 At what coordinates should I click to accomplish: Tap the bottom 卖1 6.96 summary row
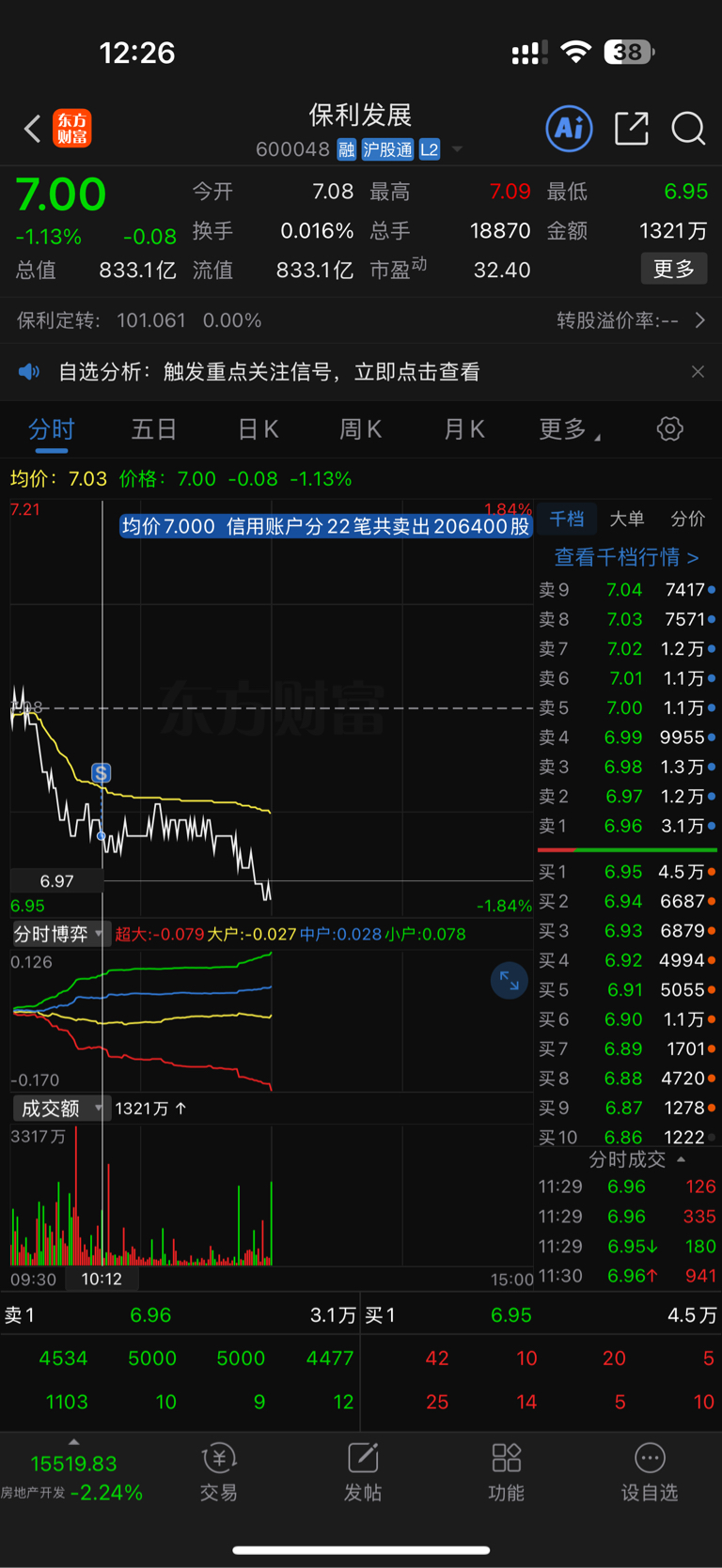(x=180, y=1315)
